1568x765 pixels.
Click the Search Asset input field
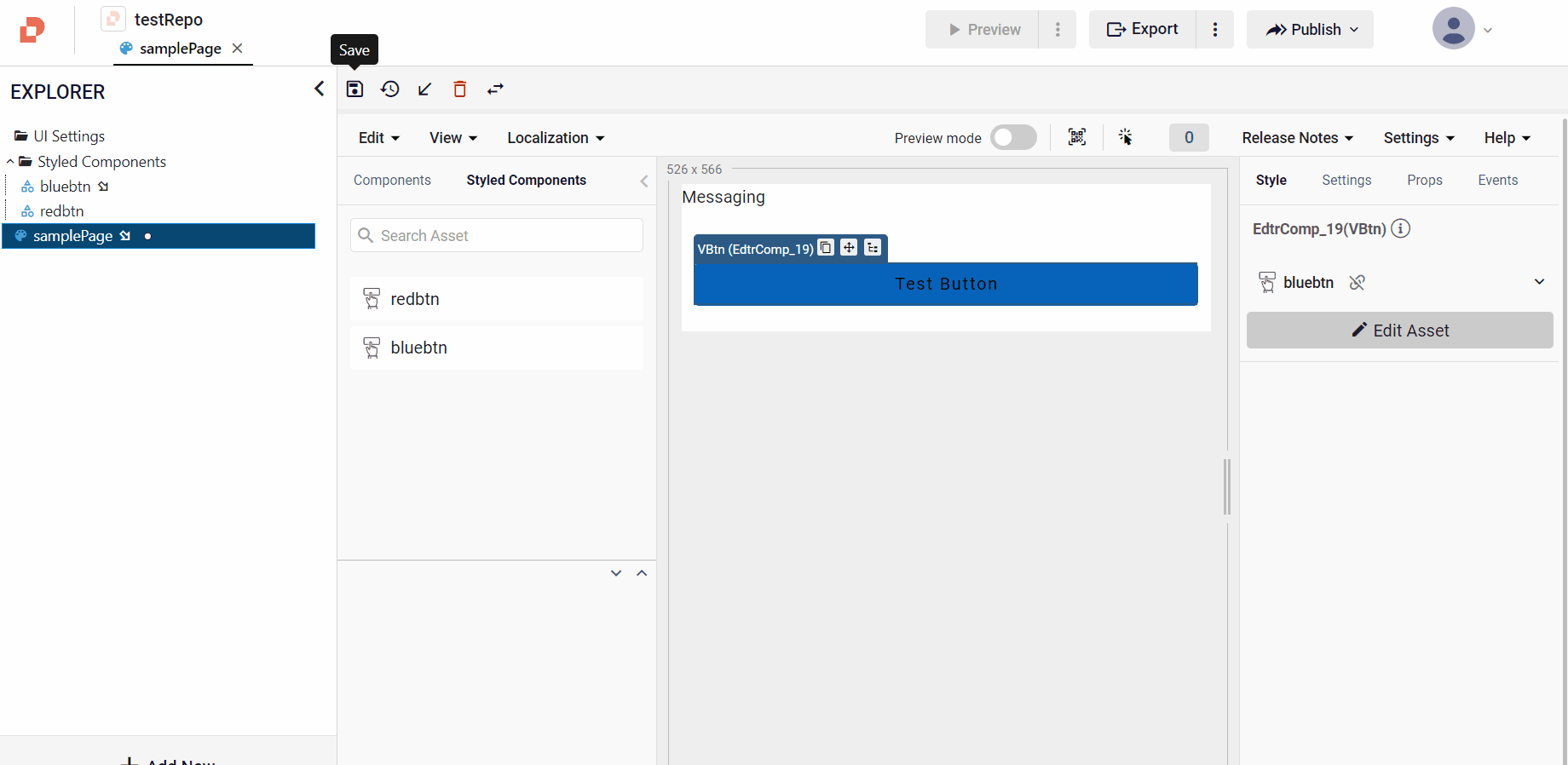(497, 236)
